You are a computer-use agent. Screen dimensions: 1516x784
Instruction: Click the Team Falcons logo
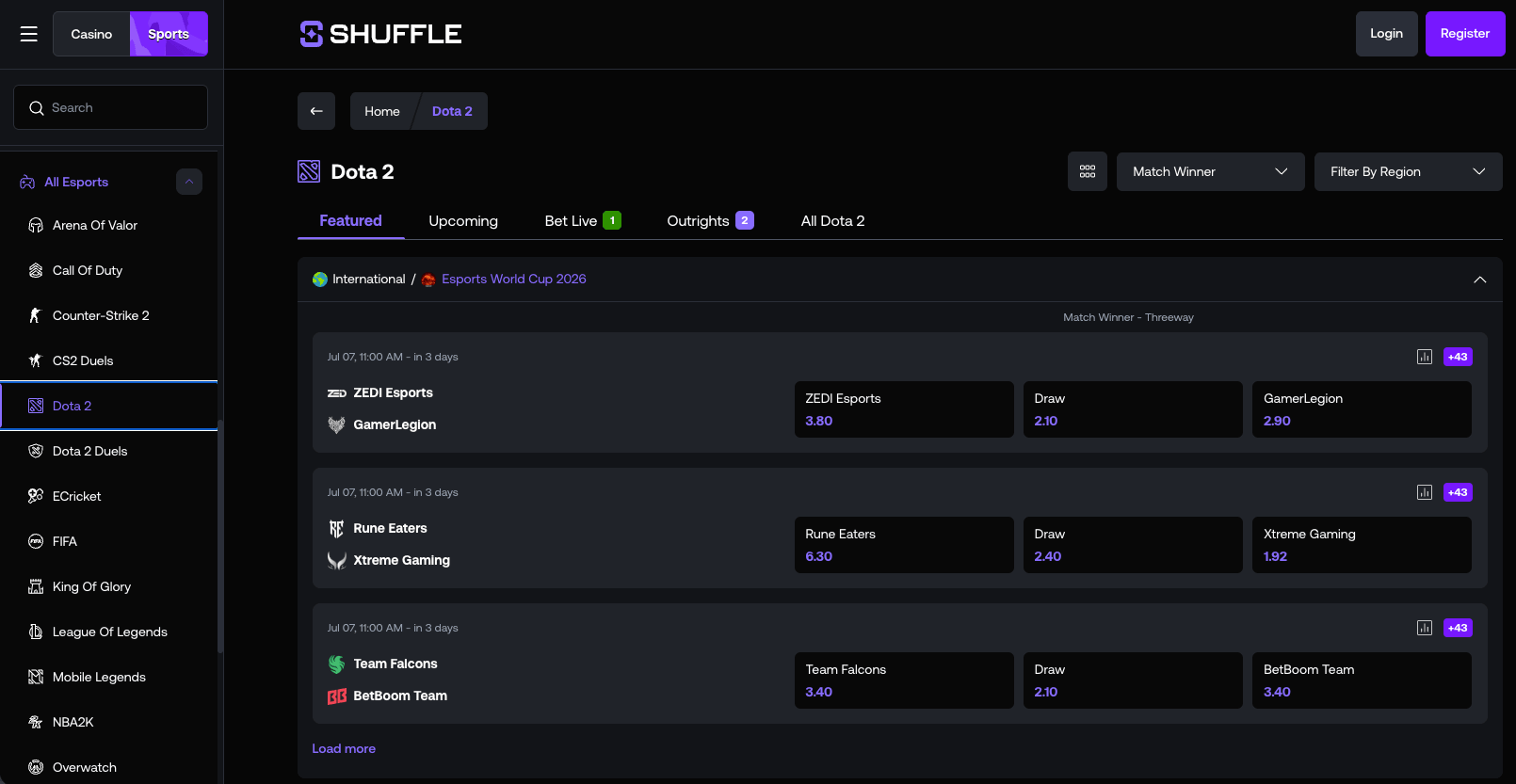(336, 664)
